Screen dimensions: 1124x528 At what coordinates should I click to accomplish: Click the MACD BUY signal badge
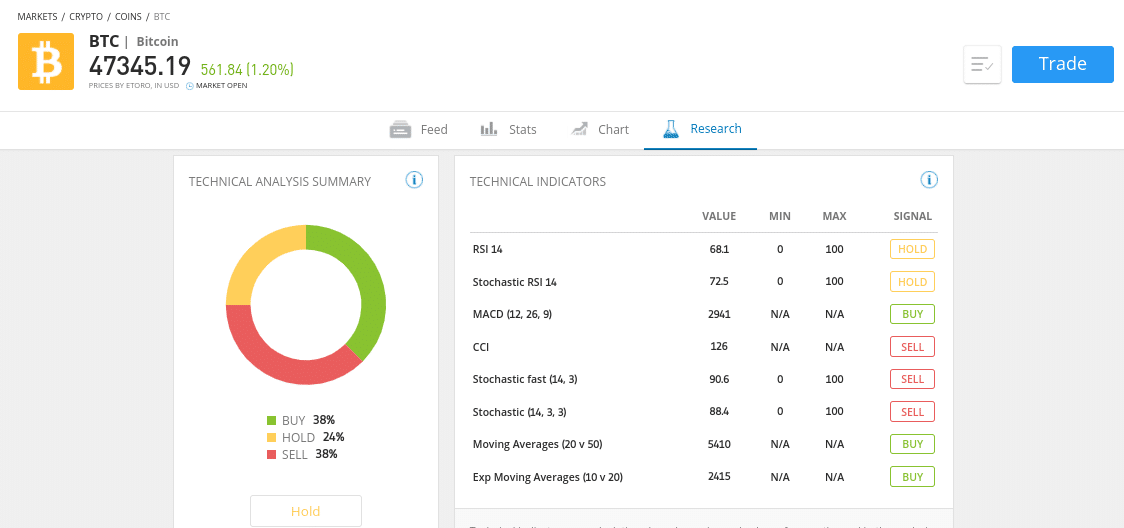(913, 314)
